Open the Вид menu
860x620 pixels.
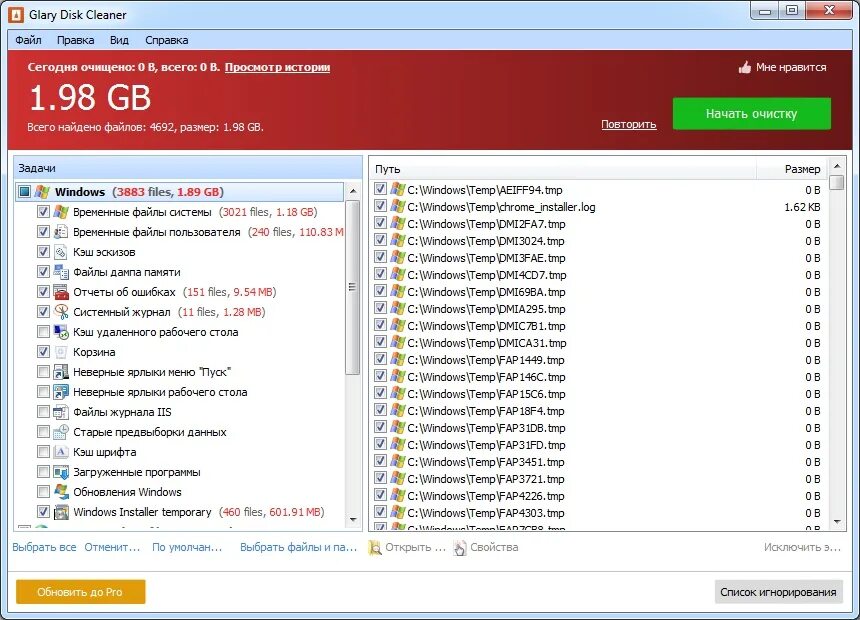click(x=119, y=40)
